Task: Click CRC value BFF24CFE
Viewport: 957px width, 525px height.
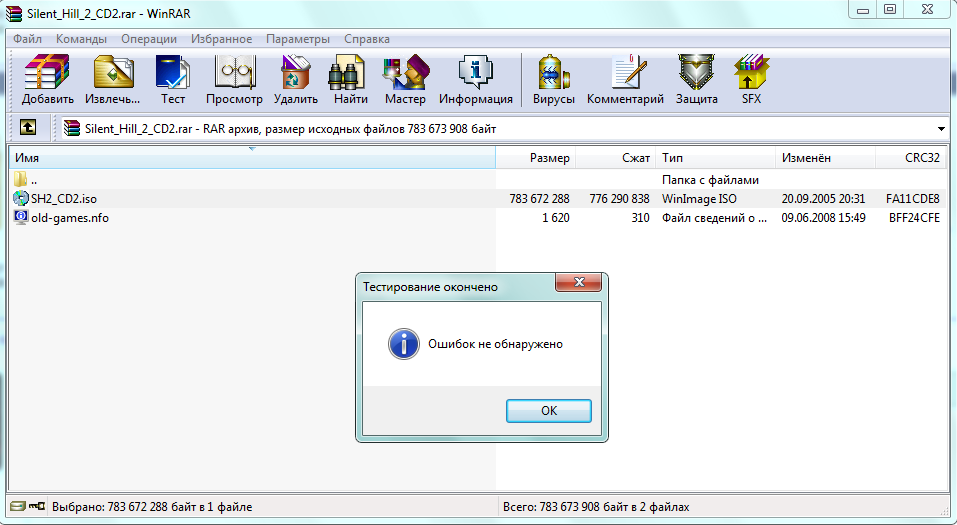Action: [x=914, y=218]
